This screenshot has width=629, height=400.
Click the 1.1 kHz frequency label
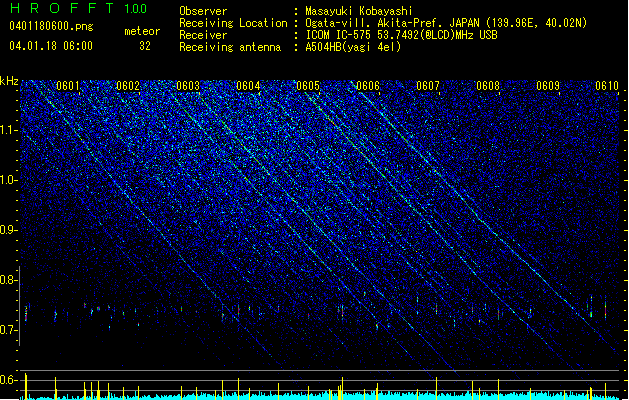[9, 130]
